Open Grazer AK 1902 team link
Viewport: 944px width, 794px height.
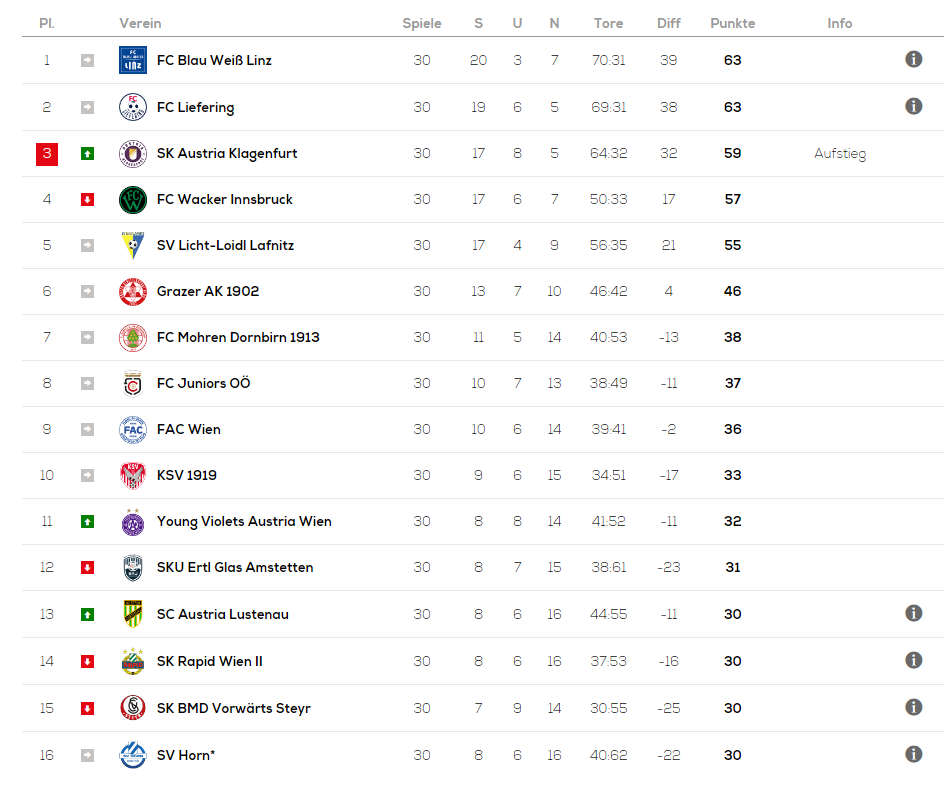pos(208,291)
